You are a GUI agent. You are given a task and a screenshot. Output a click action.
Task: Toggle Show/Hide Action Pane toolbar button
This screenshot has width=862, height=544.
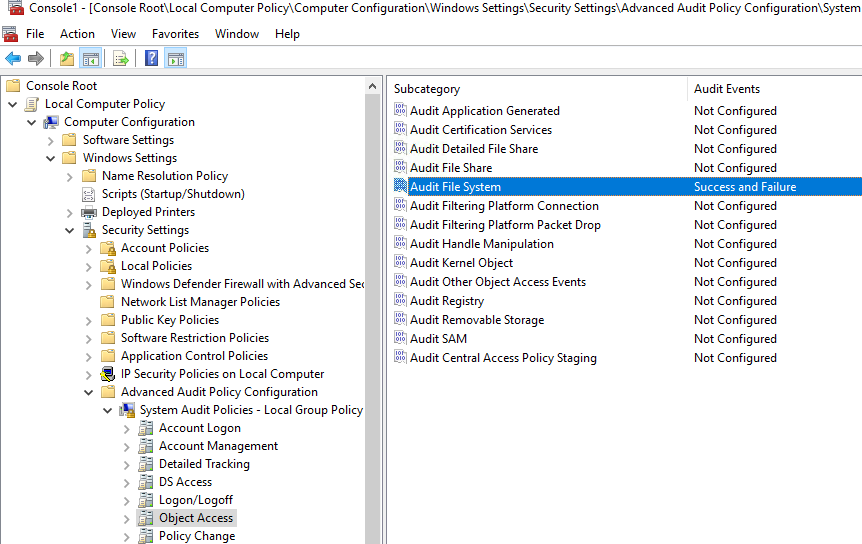tap(176, 58)
